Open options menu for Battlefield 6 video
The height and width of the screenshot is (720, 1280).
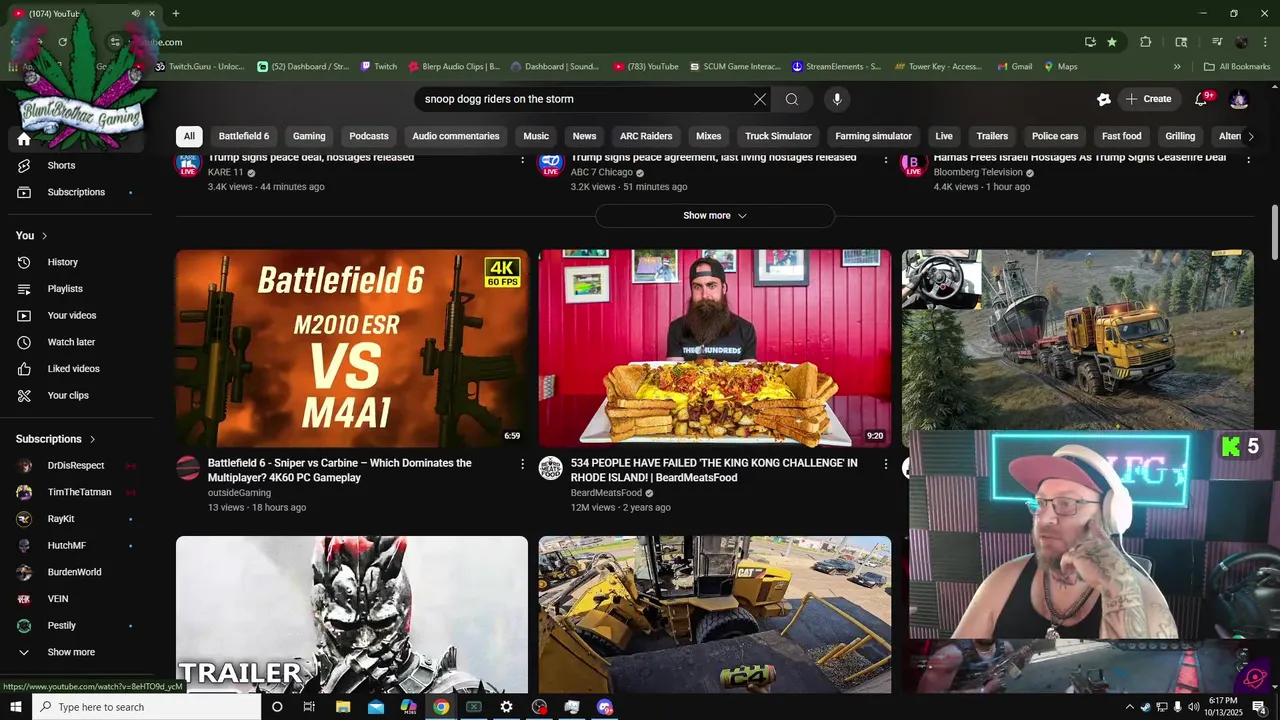(x=522, y=464)
